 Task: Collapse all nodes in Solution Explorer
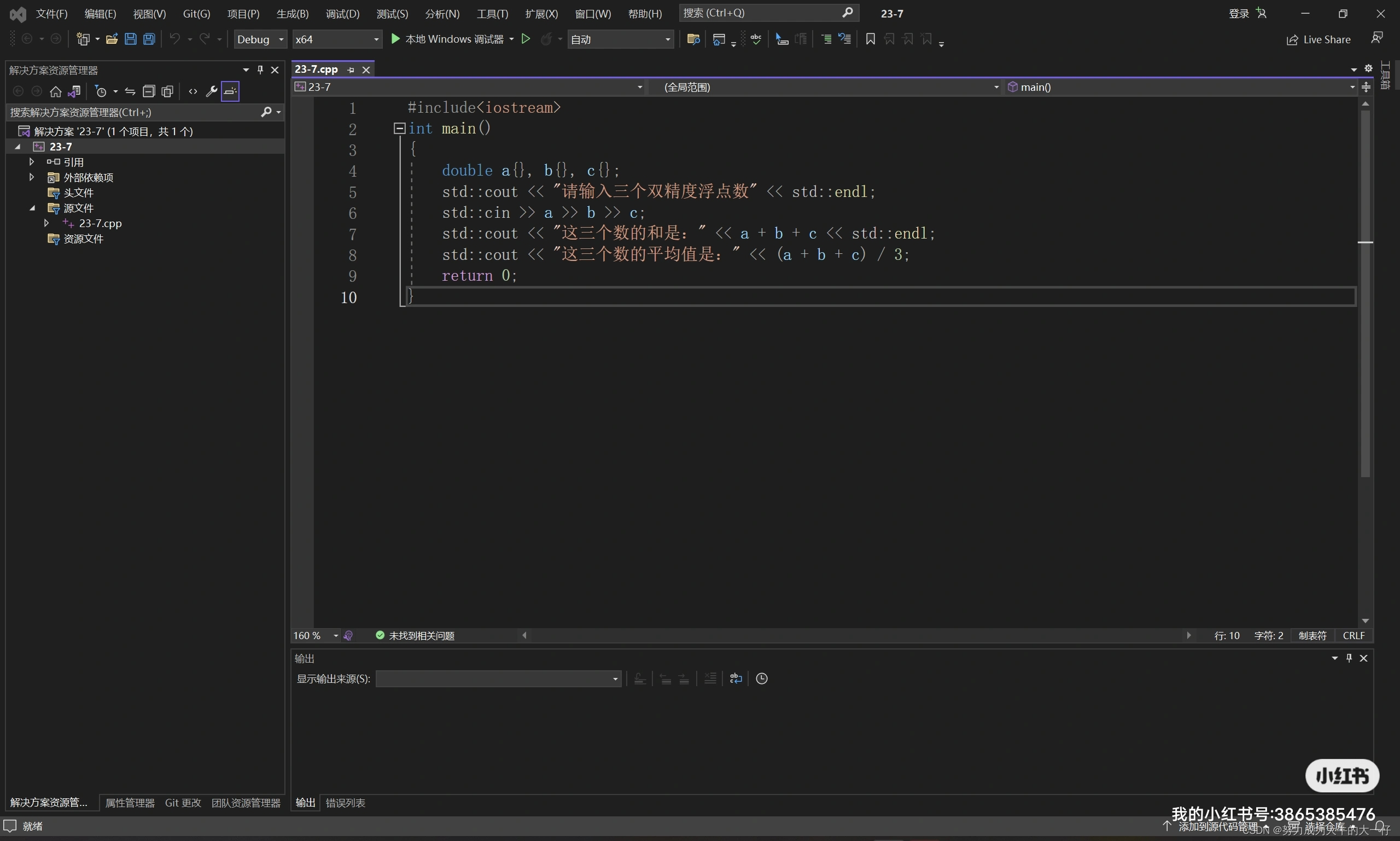149,91
